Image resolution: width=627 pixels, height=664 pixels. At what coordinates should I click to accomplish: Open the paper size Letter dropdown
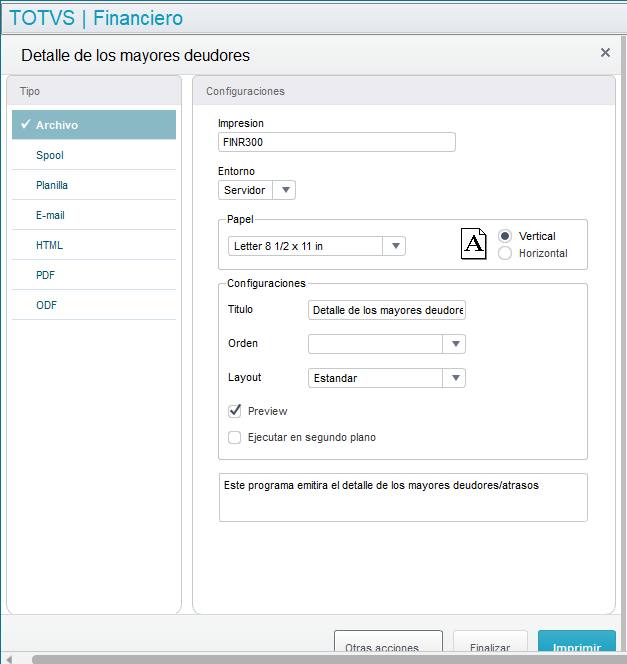(317, 246)
